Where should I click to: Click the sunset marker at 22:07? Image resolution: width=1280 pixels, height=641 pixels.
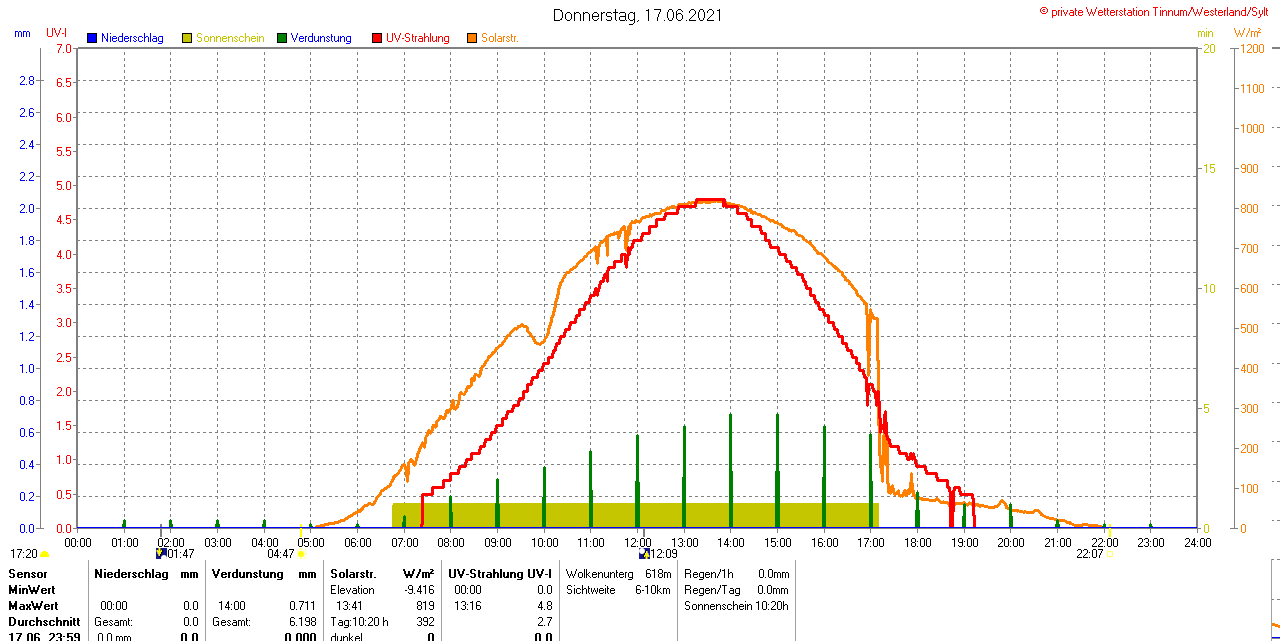tap(1110, 553)
